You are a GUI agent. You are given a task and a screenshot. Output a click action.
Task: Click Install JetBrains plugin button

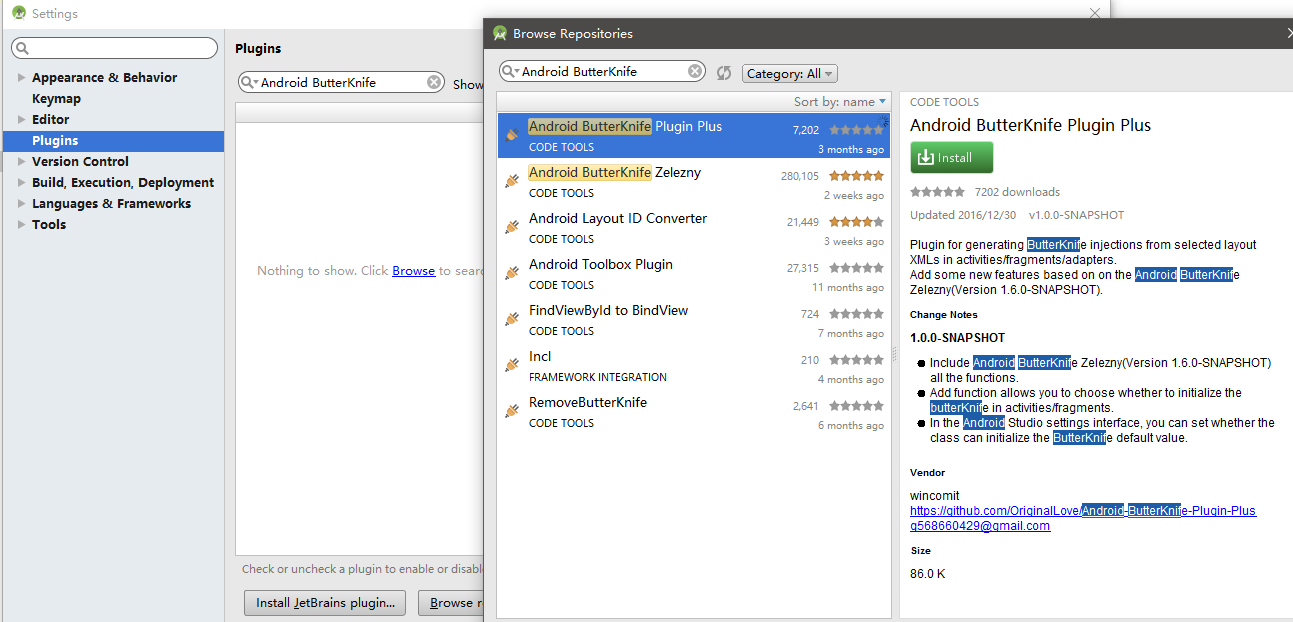pos(325,603)
